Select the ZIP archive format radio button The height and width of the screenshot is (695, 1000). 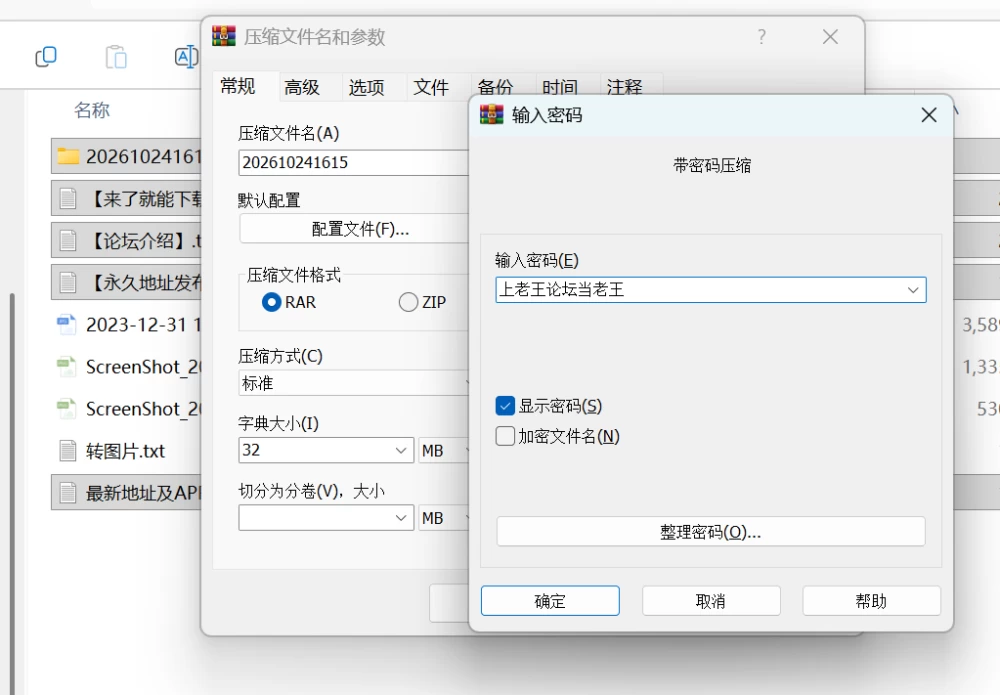pyautogui.click(x=408, y=302)
